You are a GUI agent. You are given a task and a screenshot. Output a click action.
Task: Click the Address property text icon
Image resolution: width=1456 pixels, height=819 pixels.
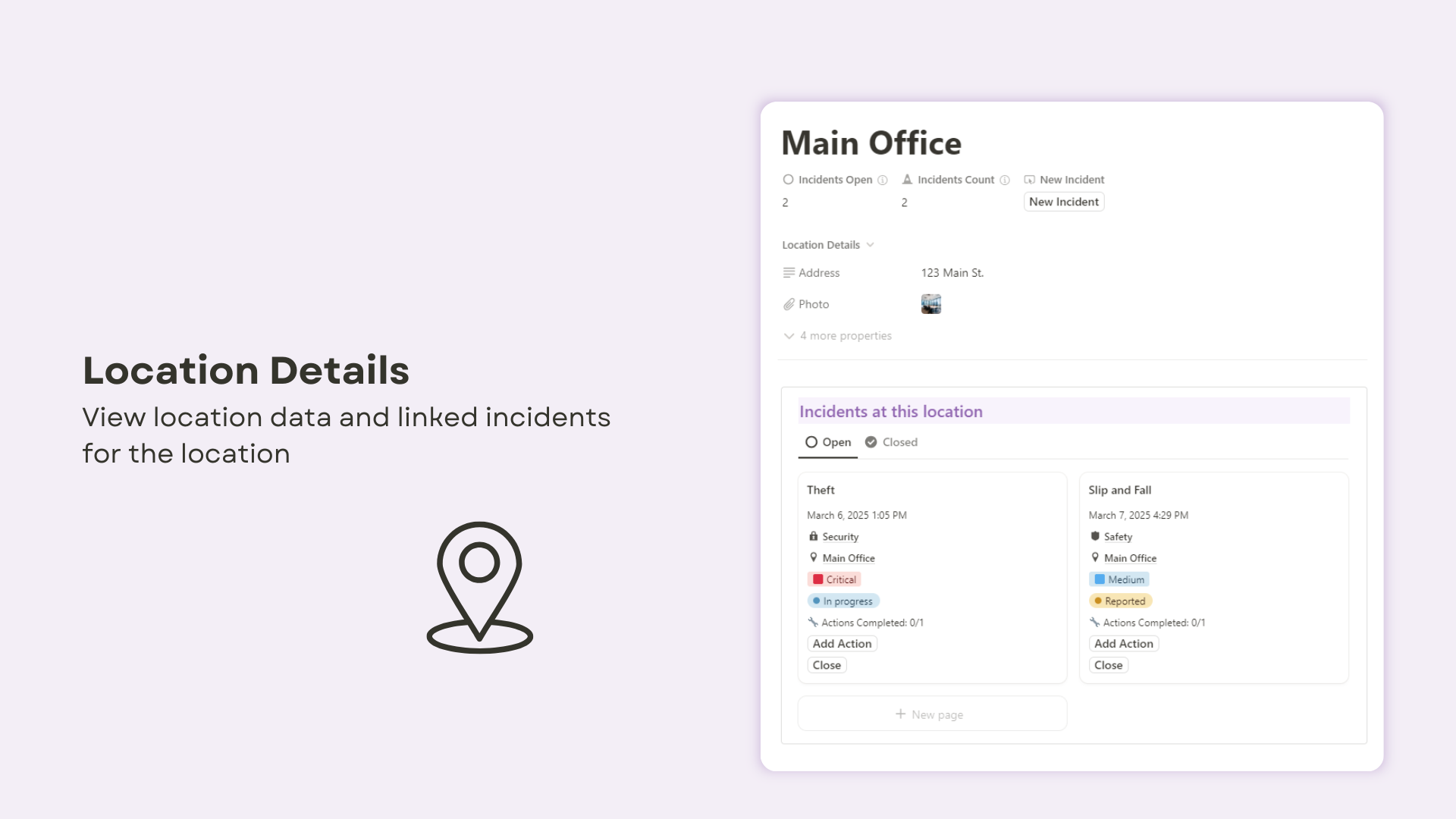[x=789, y=272]
